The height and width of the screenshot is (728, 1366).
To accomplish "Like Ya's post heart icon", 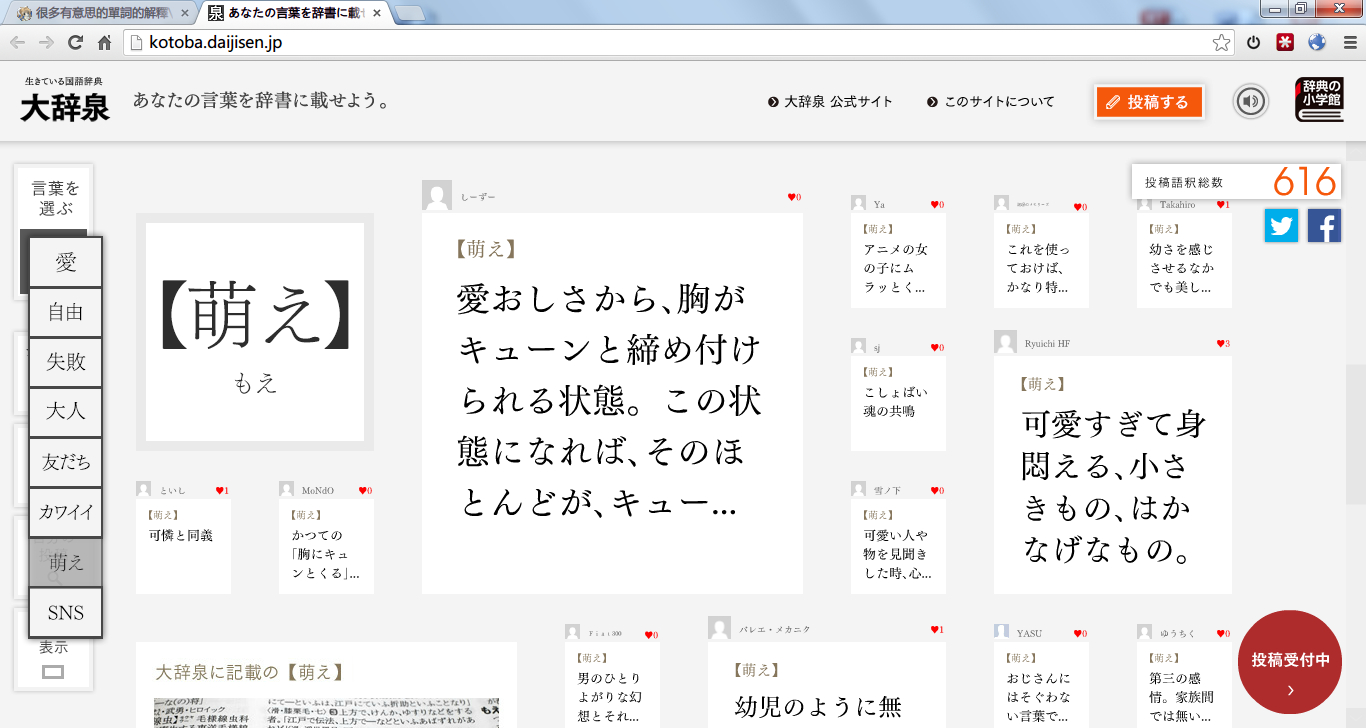I will tap(937, 204).
